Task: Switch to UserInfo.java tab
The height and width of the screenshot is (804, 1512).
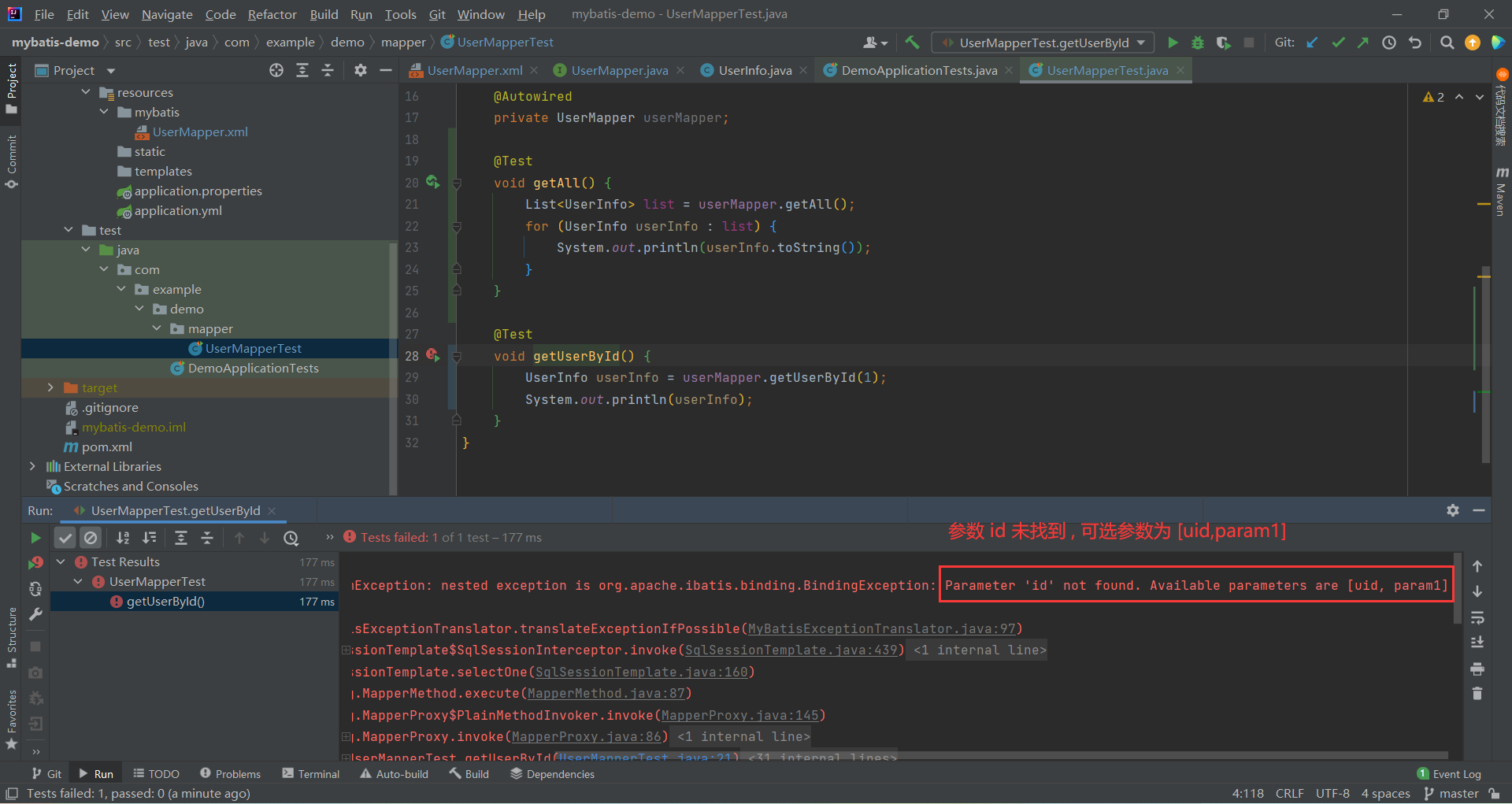Action: coord(754,70)
